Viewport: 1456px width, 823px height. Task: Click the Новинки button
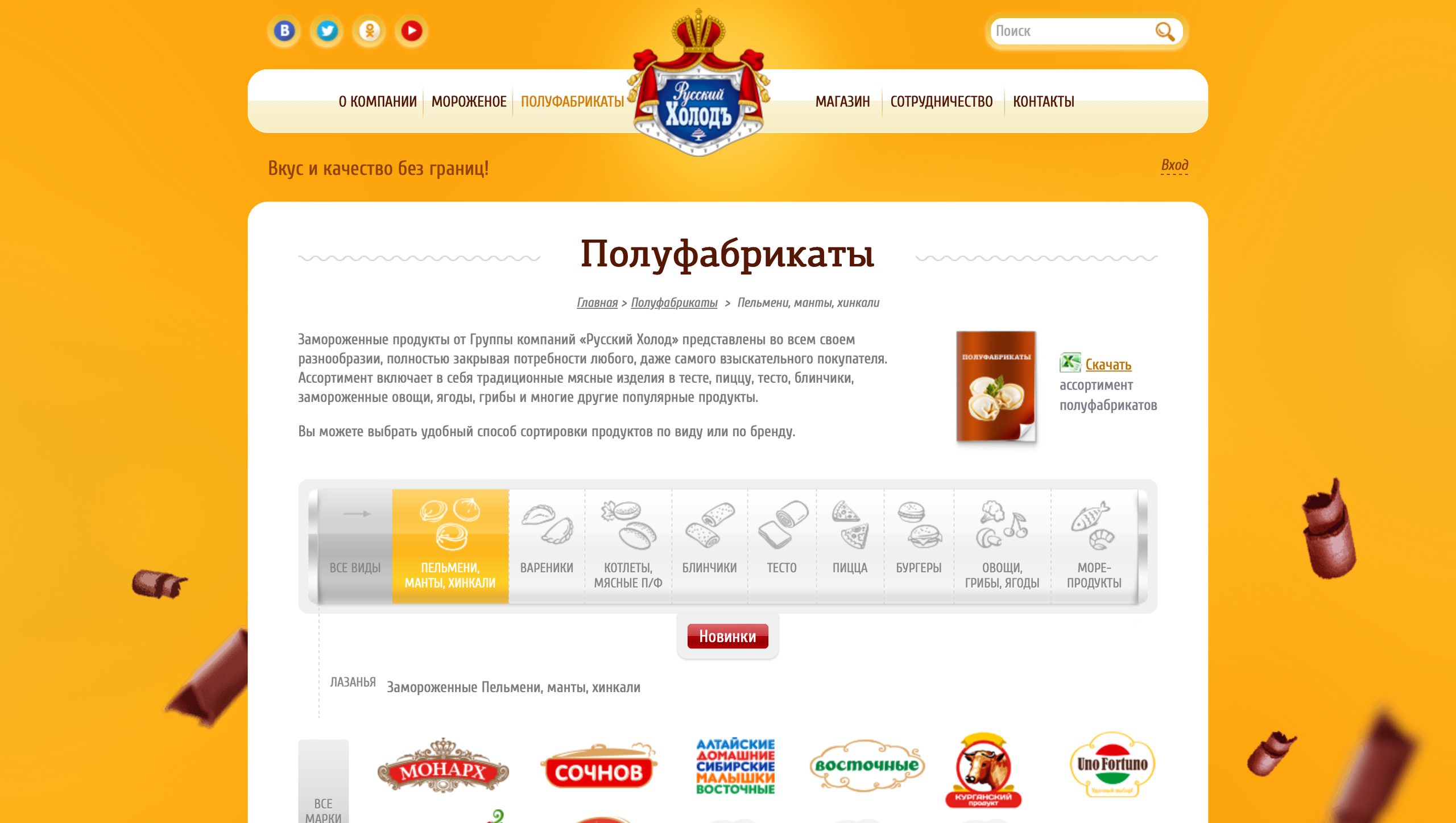pyautogui.click(x=727, y=636)
